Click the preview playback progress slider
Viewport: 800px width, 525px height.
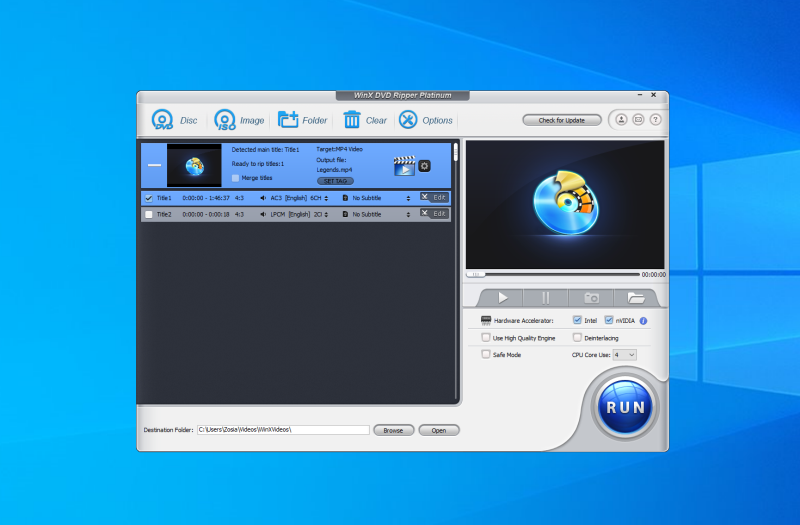click(553, 273)
